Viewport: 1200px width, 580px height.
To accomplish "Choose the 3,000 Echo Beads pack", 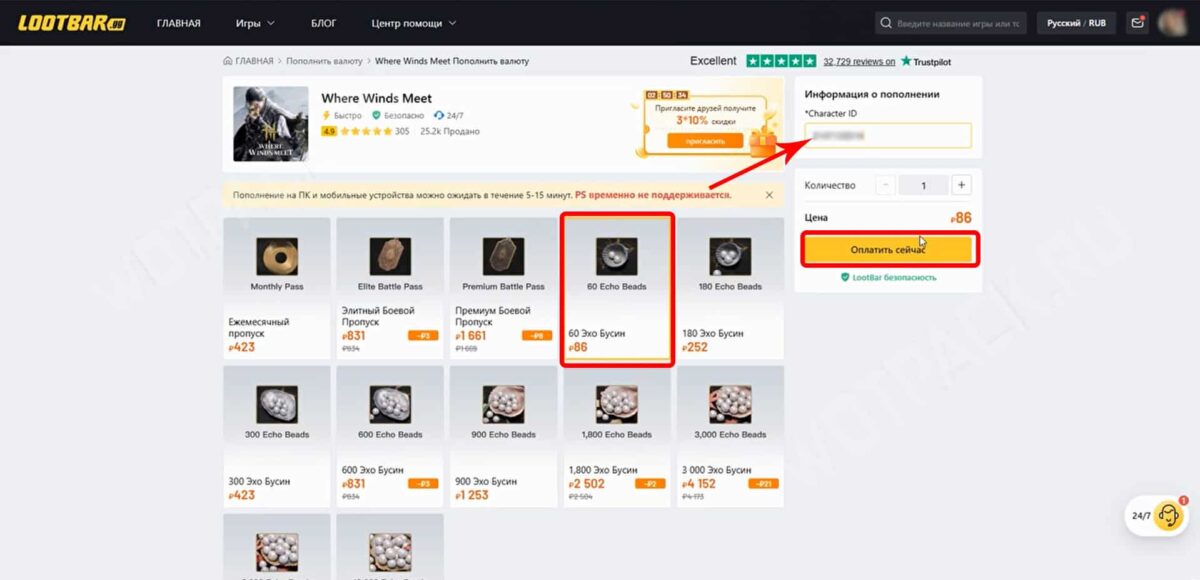I will (x=730, y=437).
